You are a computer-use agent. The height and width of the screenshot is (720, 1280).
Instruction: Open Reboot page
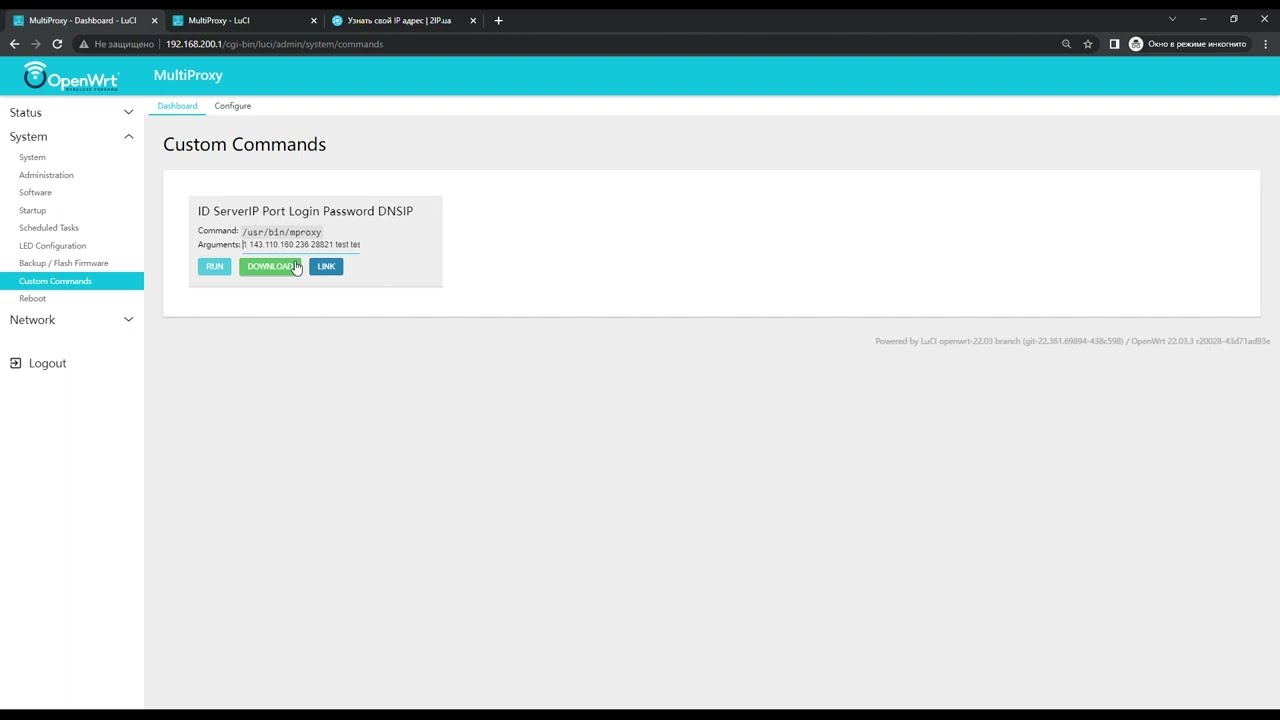click(x=32, y=298)
